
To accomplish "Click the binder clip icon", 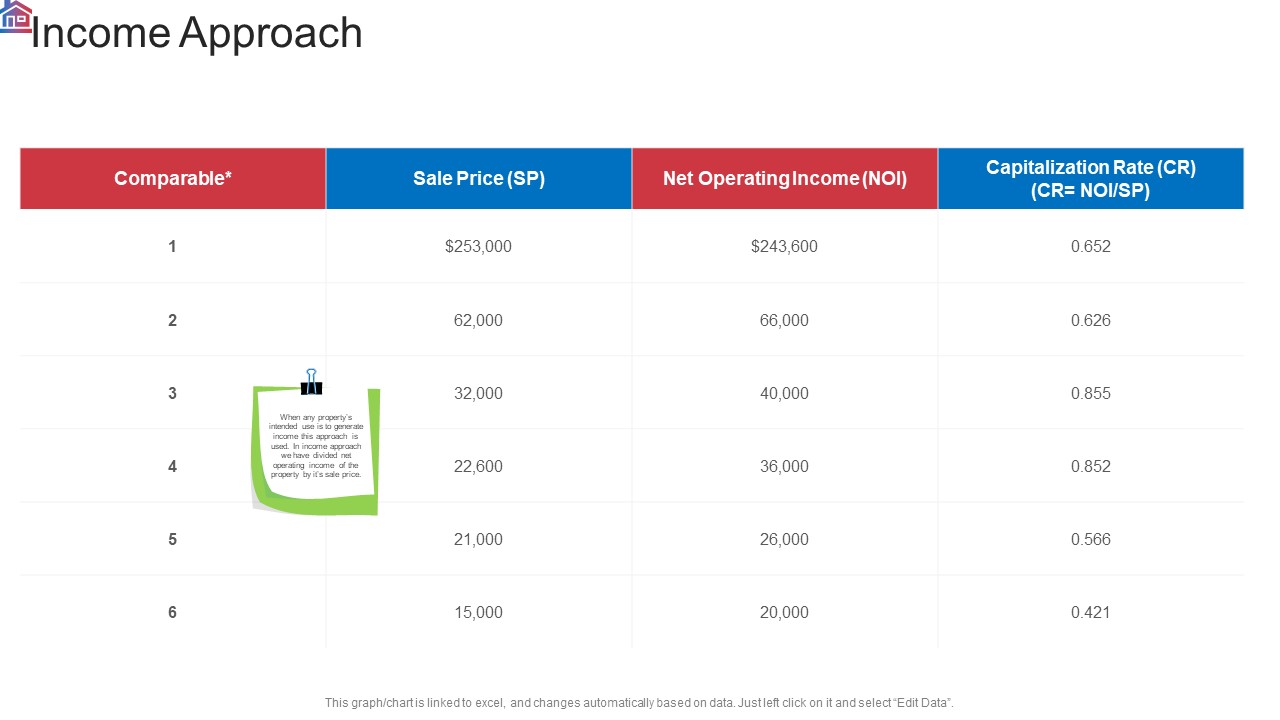I will (x=312, y=382).
